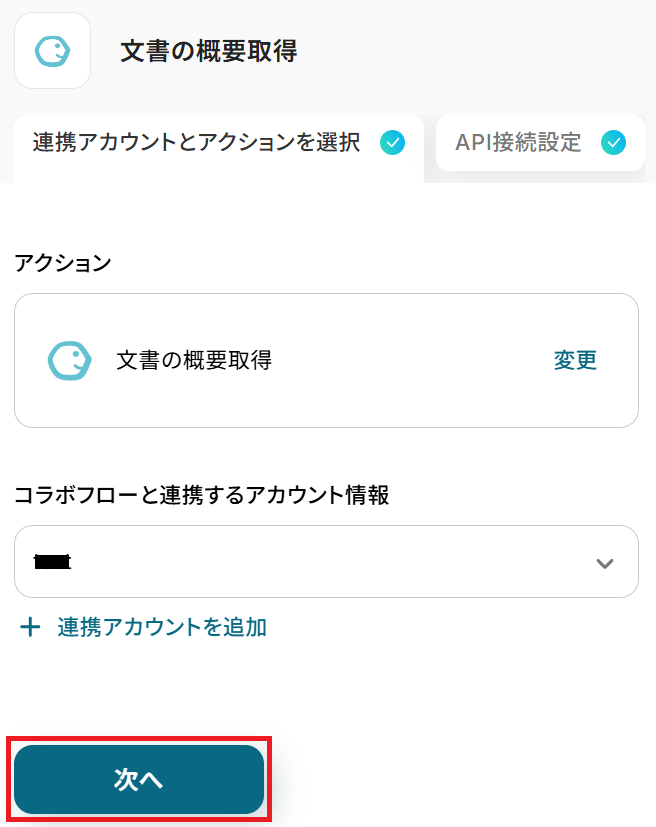Click the API接続設定 tab label text

518,143
